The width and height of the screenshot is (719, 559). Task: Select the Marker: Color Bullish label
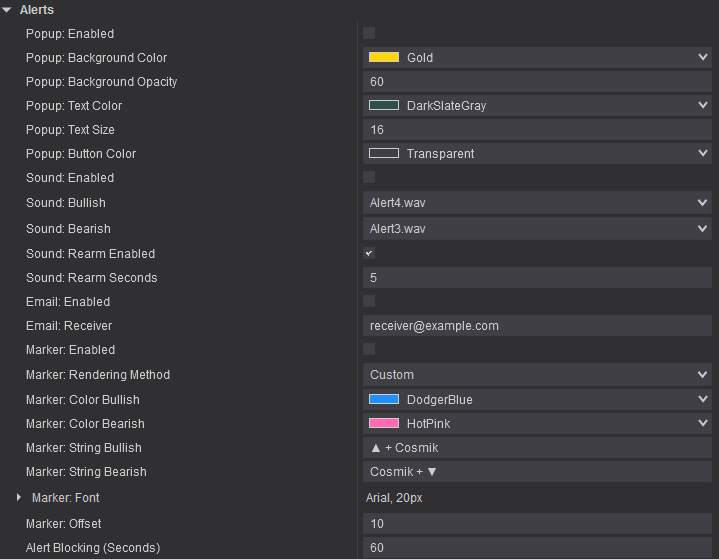point(83,400)
